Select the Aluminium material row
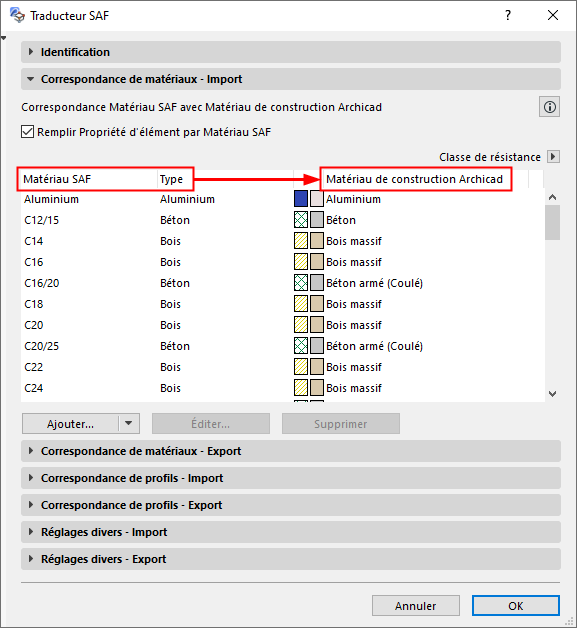 click(x=283, y=199)
